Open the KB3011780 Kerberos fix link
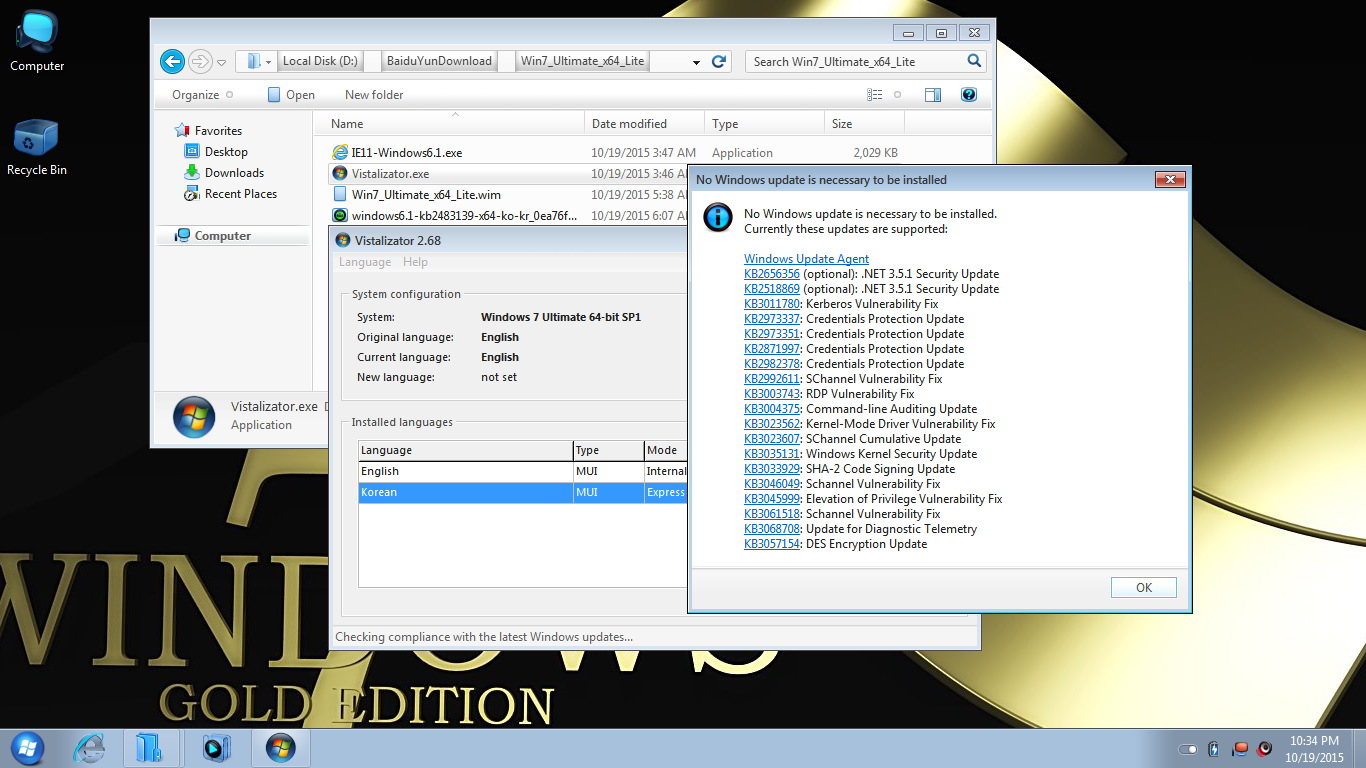This screenshot has height=768, width=1366. pos(772,304)
